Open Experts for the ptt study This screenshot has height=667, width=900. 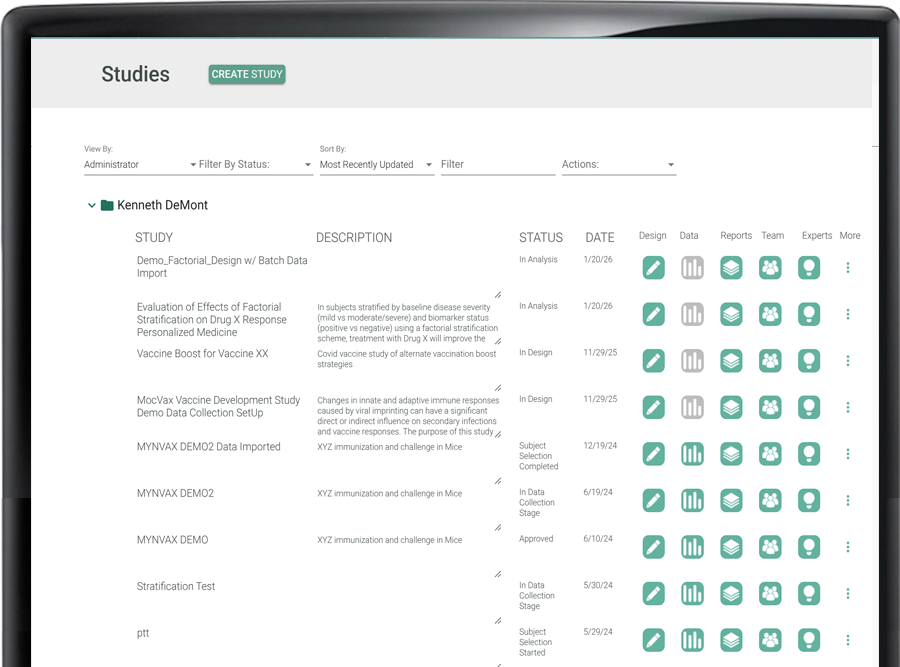(808, 640)
